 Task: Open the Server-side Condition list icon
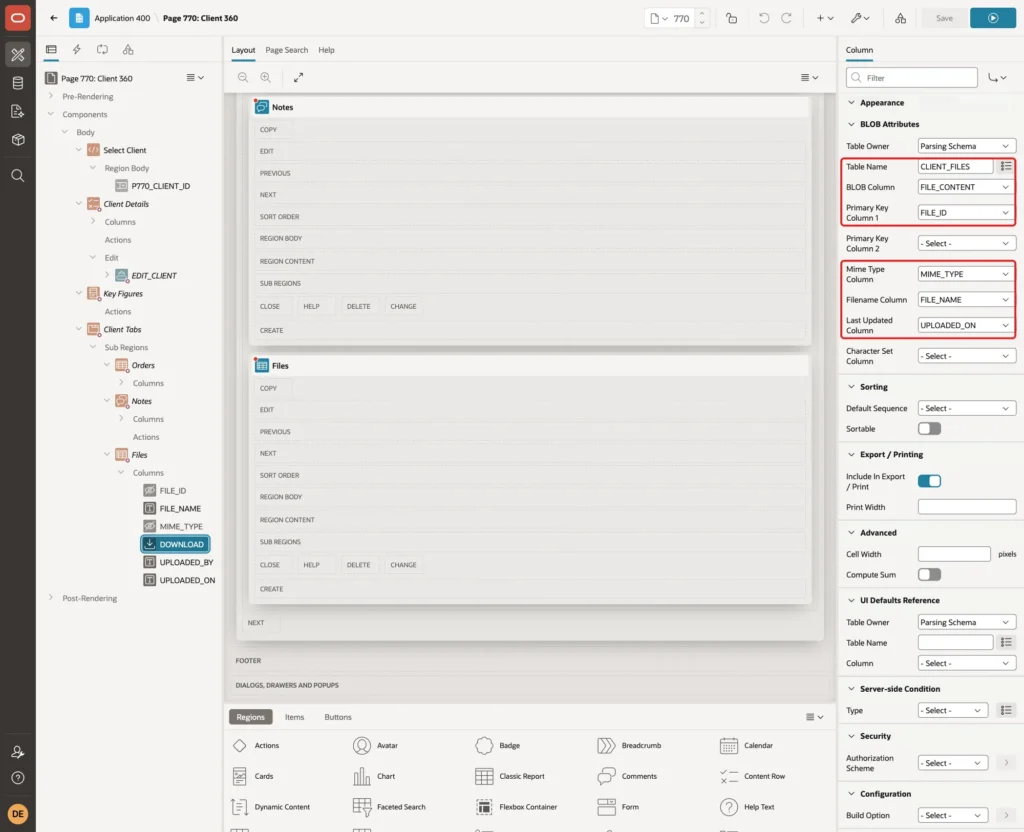(1006, 711)
